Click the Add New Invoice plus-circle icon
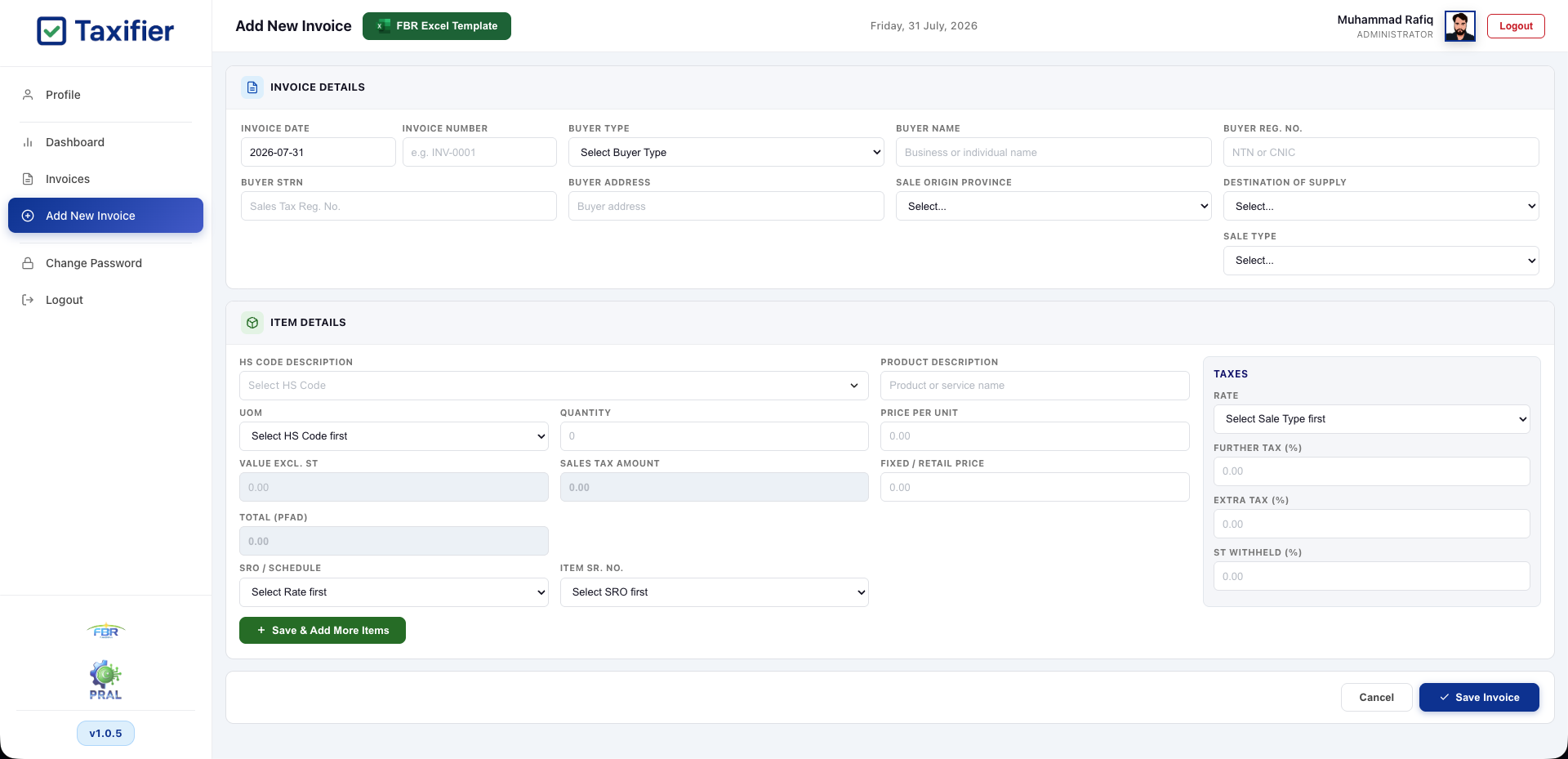This screenshot has width=1568, height=759. pos(28,216)
